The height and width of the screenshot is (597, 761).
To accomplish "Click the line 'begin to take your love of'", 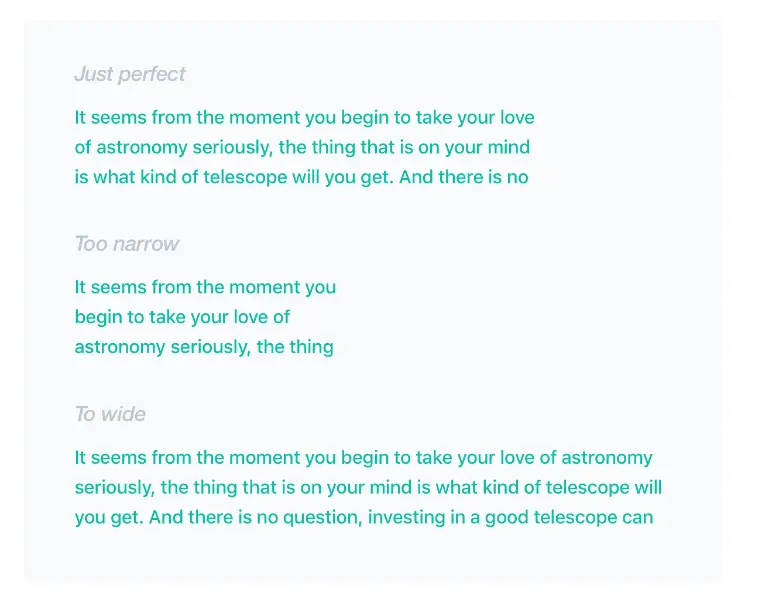I will coord(182,317).
